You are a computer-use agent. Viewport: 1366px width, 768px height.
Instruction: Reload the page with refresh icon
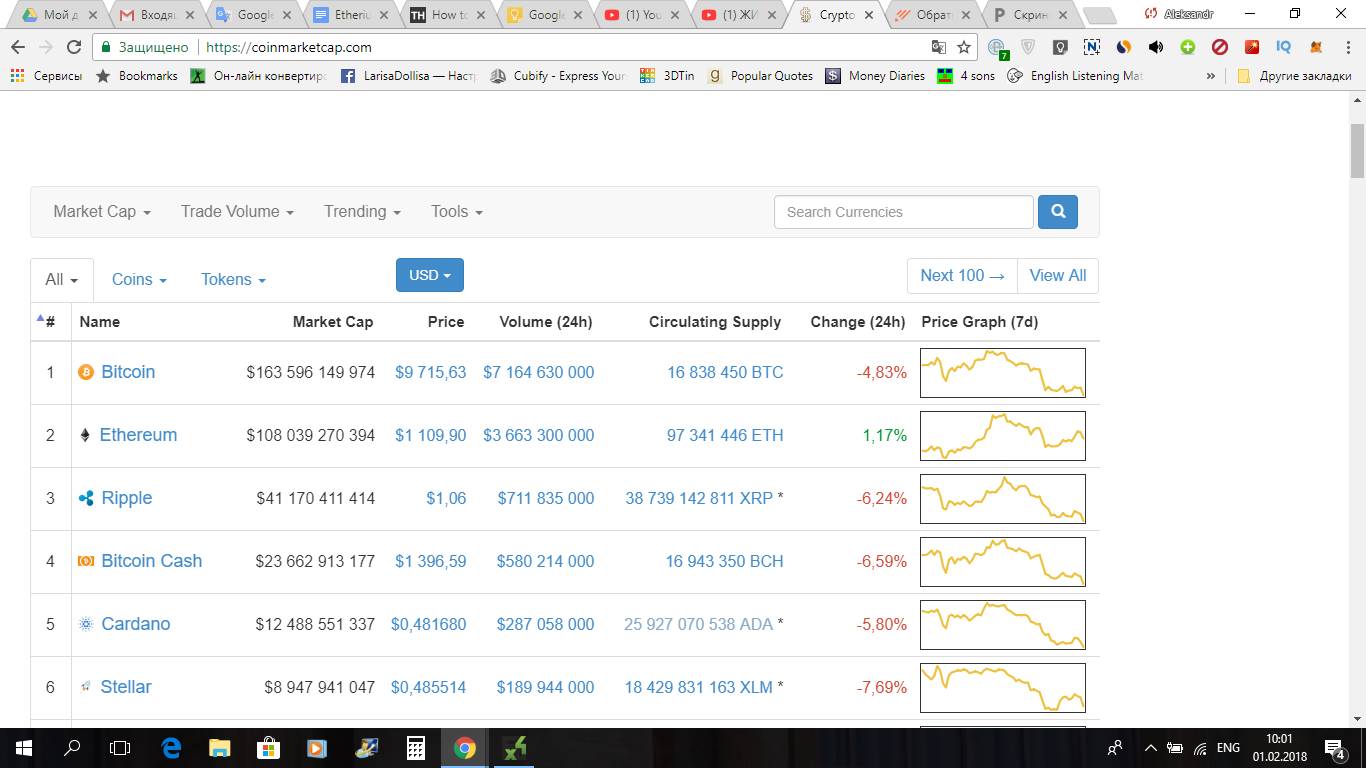(73, 47)
